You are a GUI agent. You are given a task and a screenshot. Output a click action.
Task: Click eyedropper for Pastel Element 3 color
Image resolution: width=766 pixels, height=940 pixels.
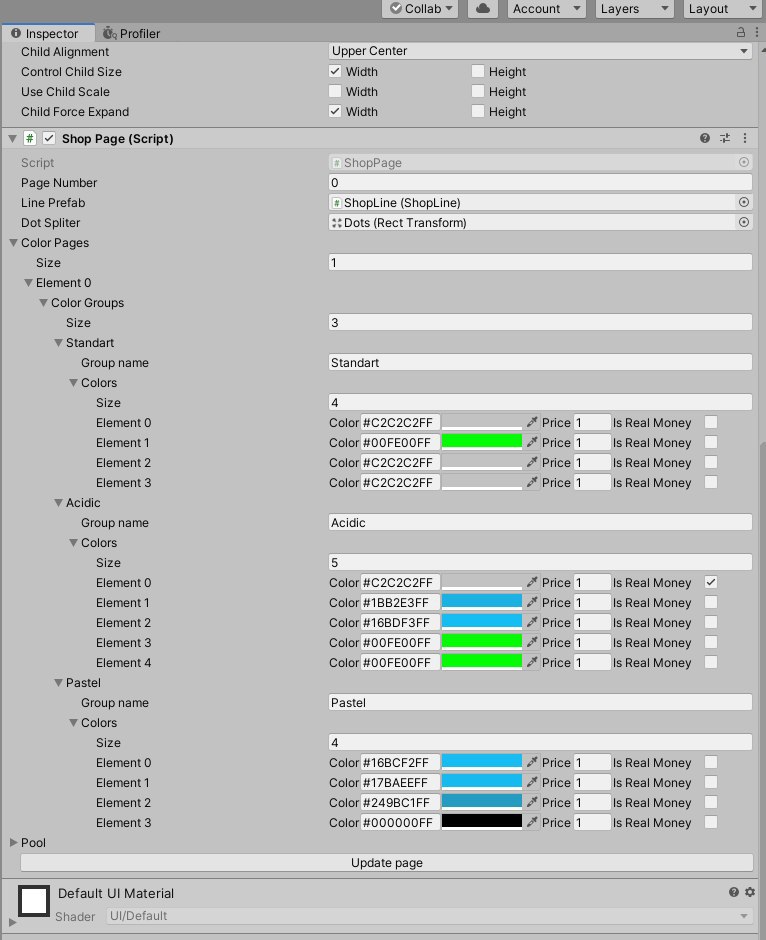[532, 822]
